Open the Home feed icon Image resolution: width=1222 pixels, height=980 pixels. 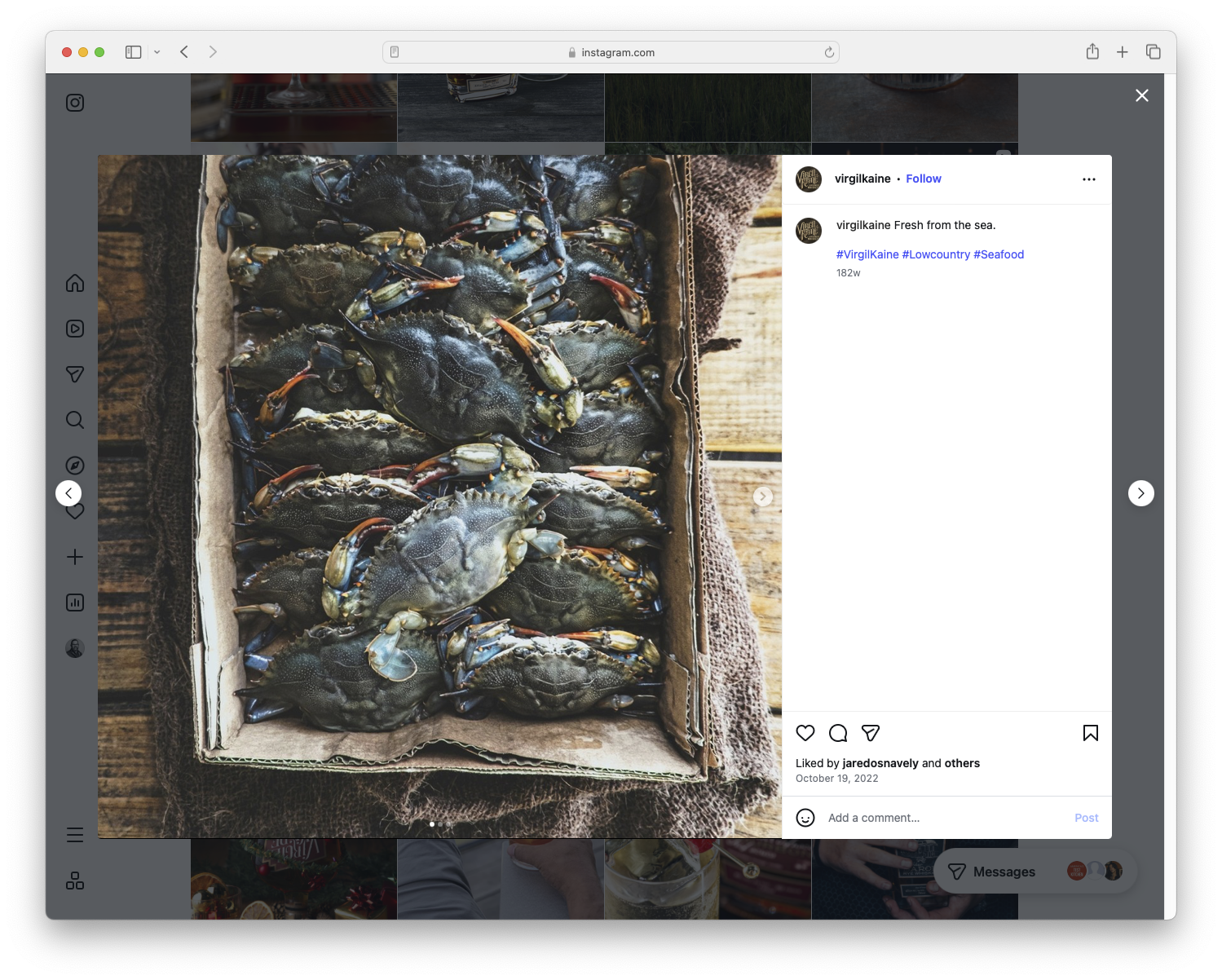click(x=74, y=283)
